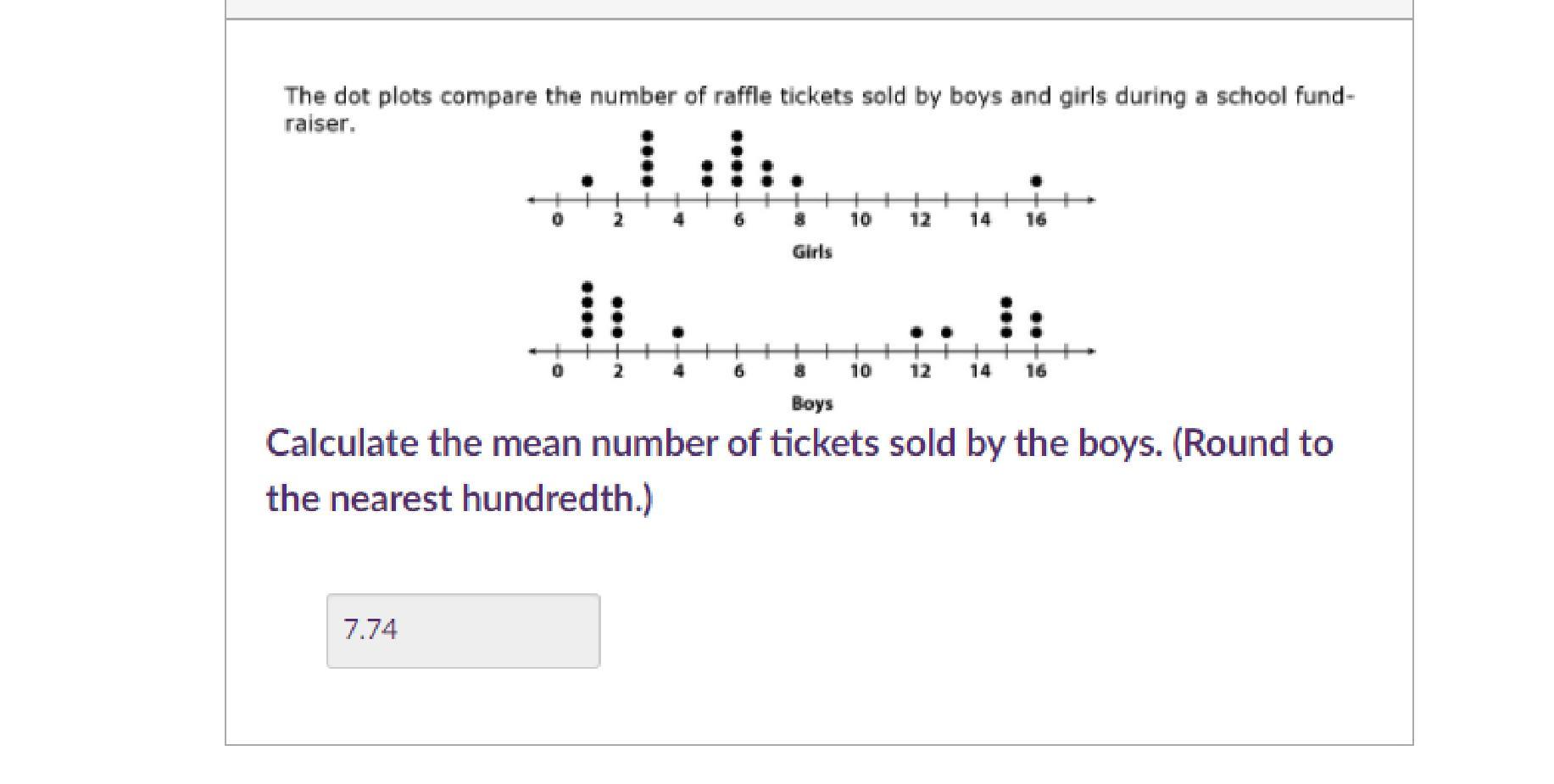Click the Boys dot plot label
1554x784 pixels.
coord(811,403)
